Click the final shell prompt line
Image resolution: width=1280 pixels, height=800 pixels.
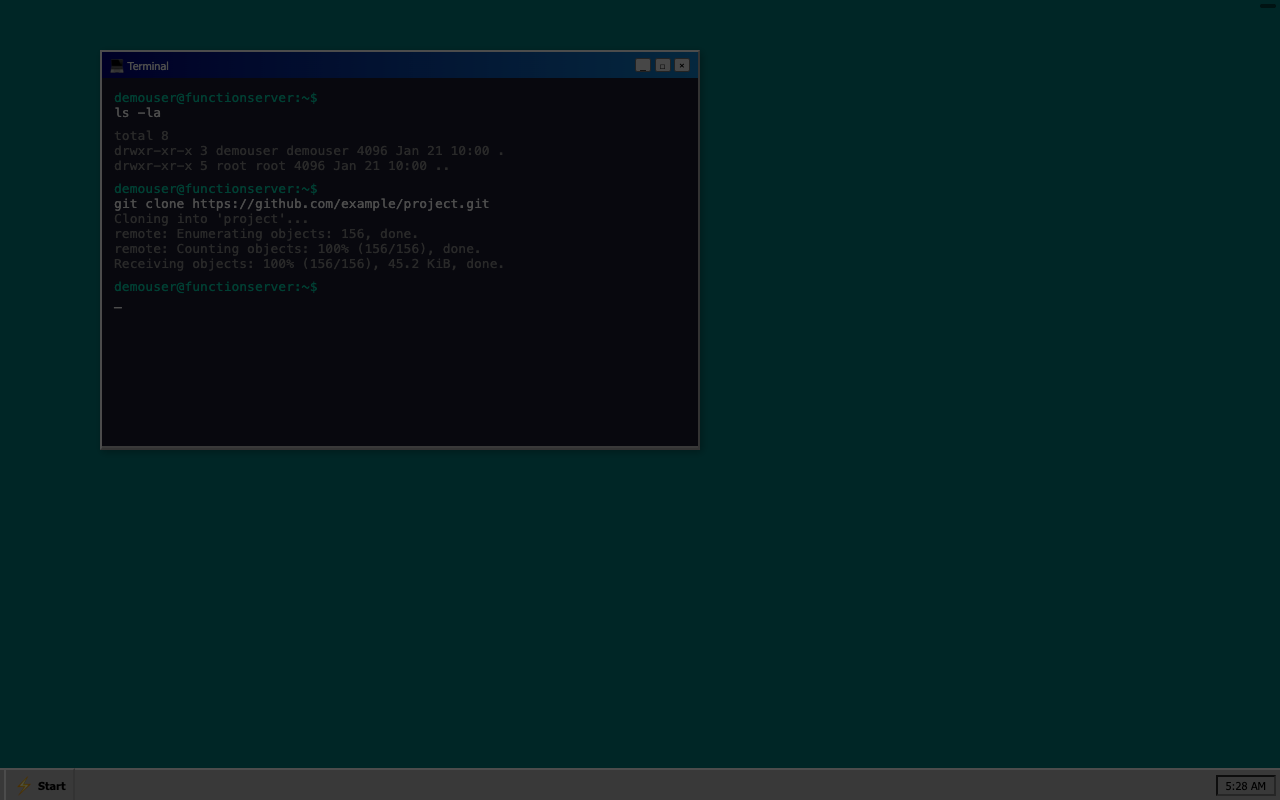pos(215,287)
